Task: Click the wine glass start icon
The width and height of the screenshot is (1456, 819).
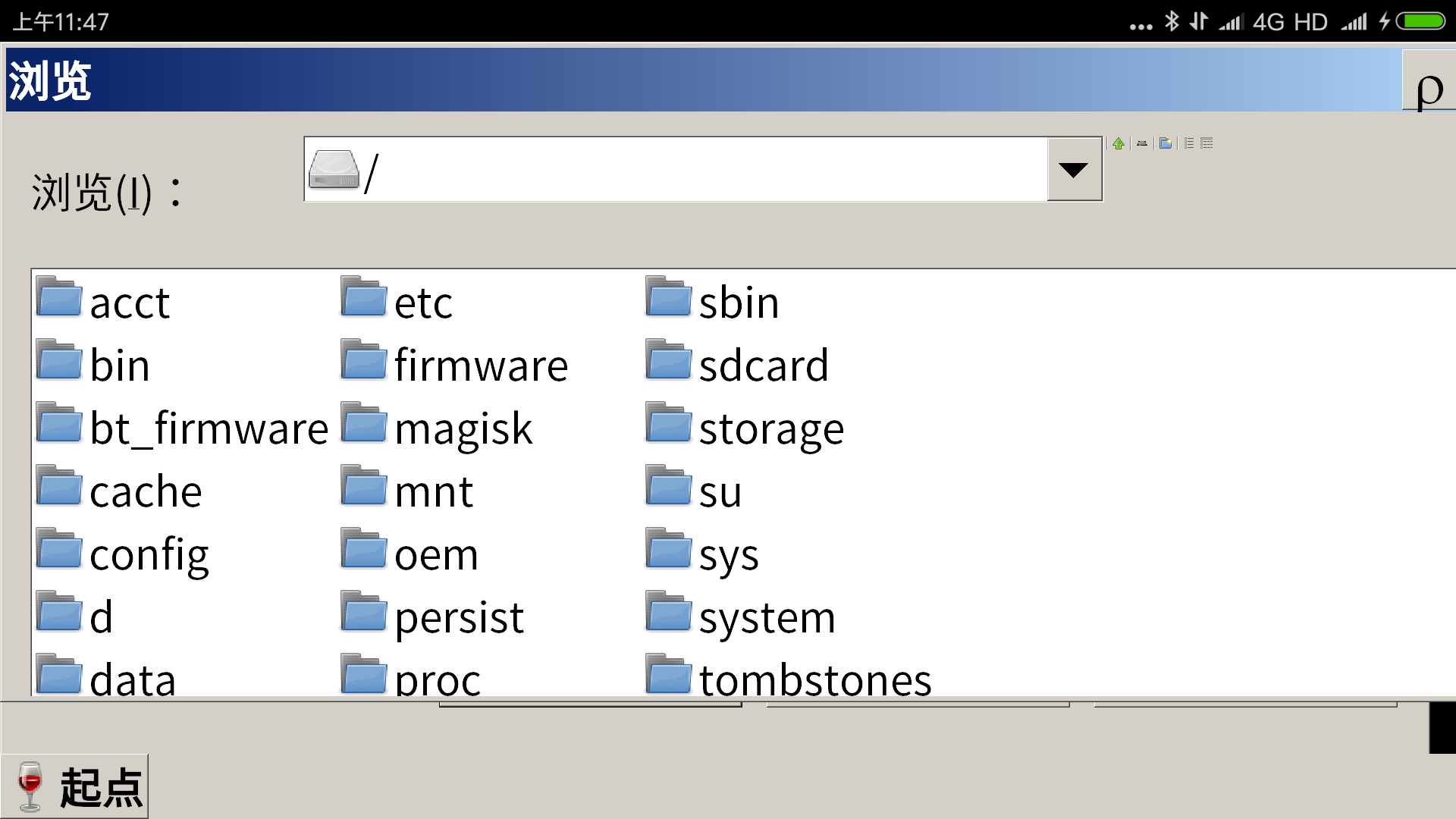Action: [x=30, y=786]
